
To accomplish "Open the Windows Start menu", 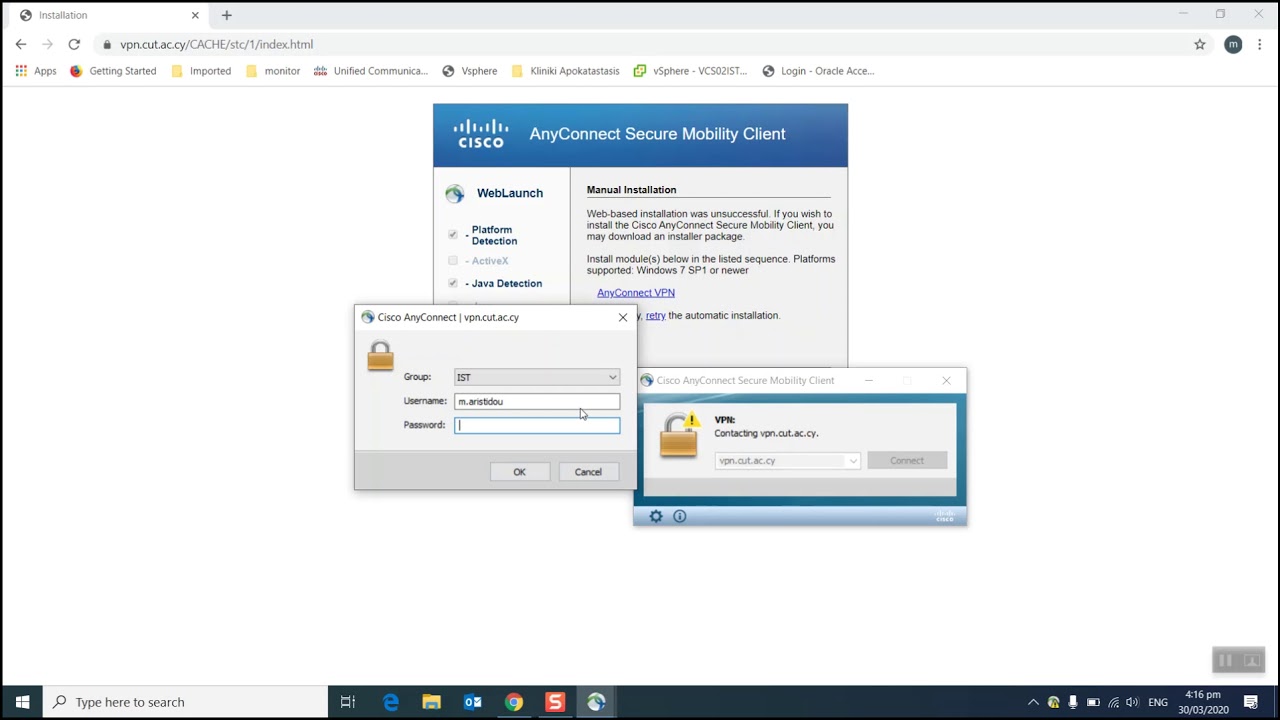I will pyautogui.click(x=22, y=702).
